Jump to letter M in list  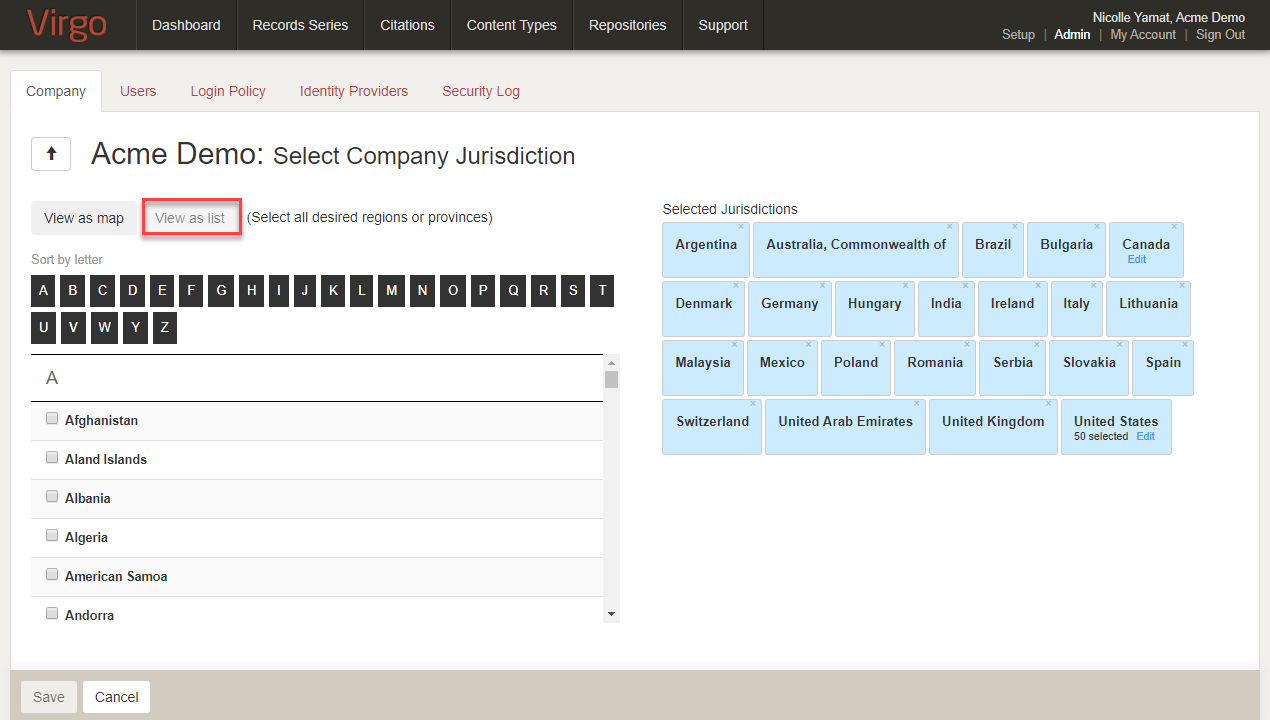(x=392, y=291)
